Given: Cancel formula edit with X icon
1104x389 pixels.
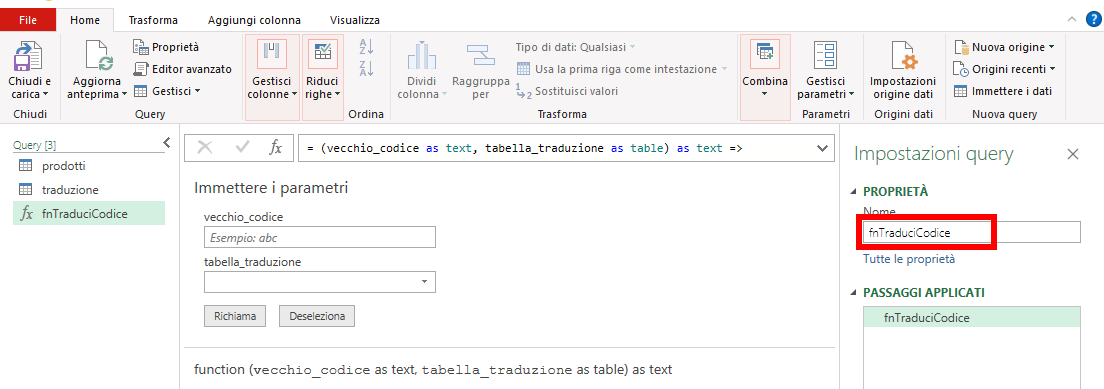Looking at the screenshot, I should [x=205, y=147].
